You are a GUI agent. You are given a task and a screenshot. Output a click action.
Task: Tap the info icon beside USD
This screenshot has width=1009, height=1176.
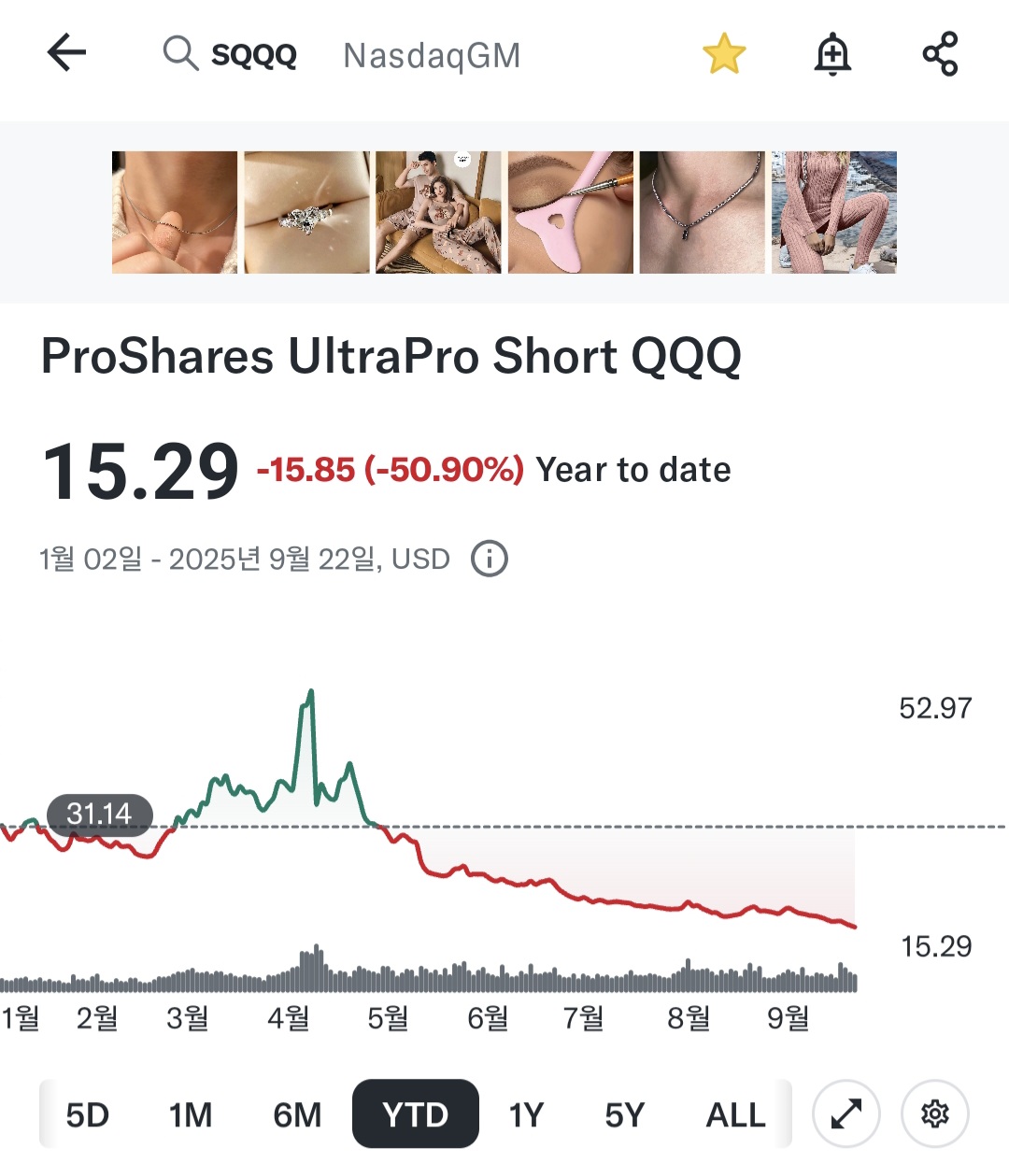(x=490, y=559)
